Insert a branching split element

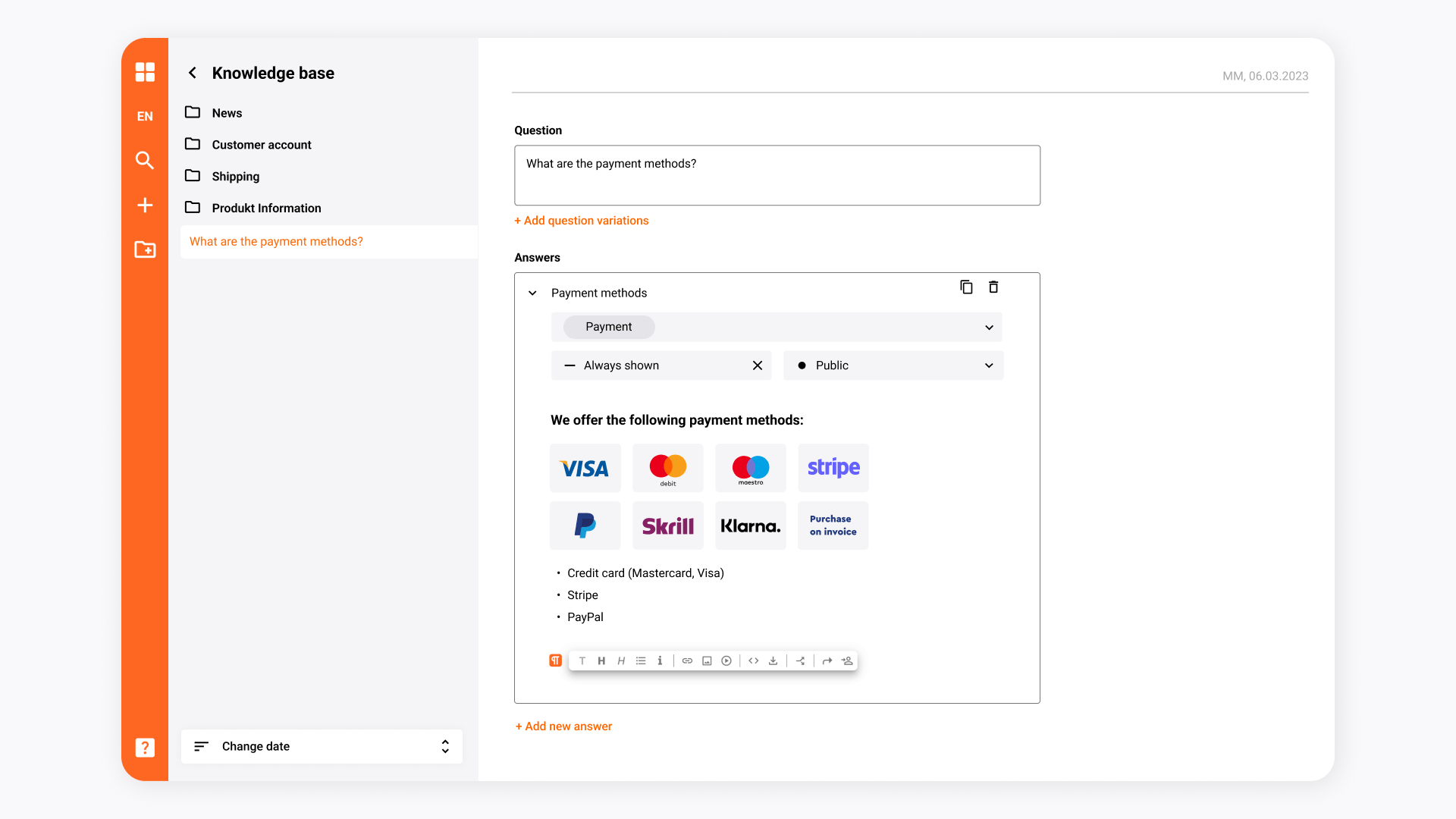(x=800, y=661)
